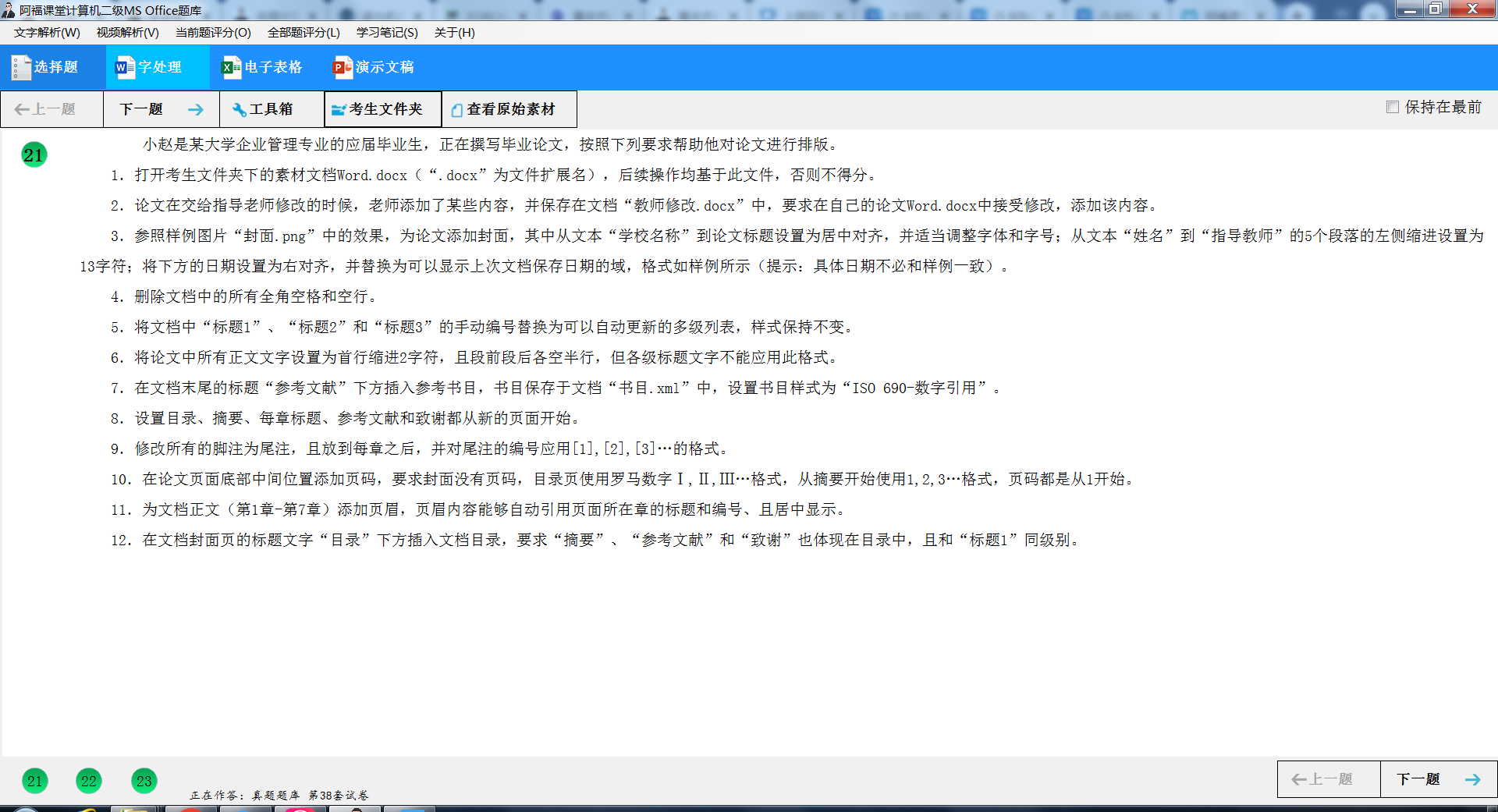Click 查看原始素材 document icon
The width and height of the screenshot is (1498, 812).
click(456, 108)
